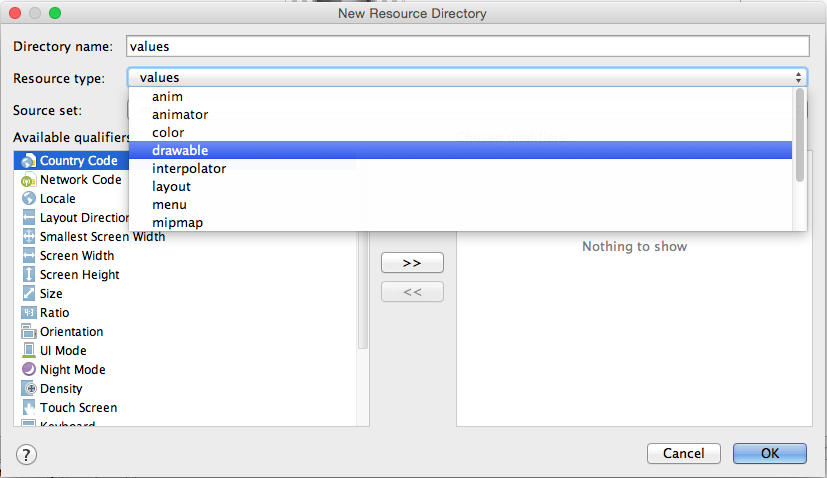Select Screen Width qualifier label
The image size is (827, 478).
77,256
